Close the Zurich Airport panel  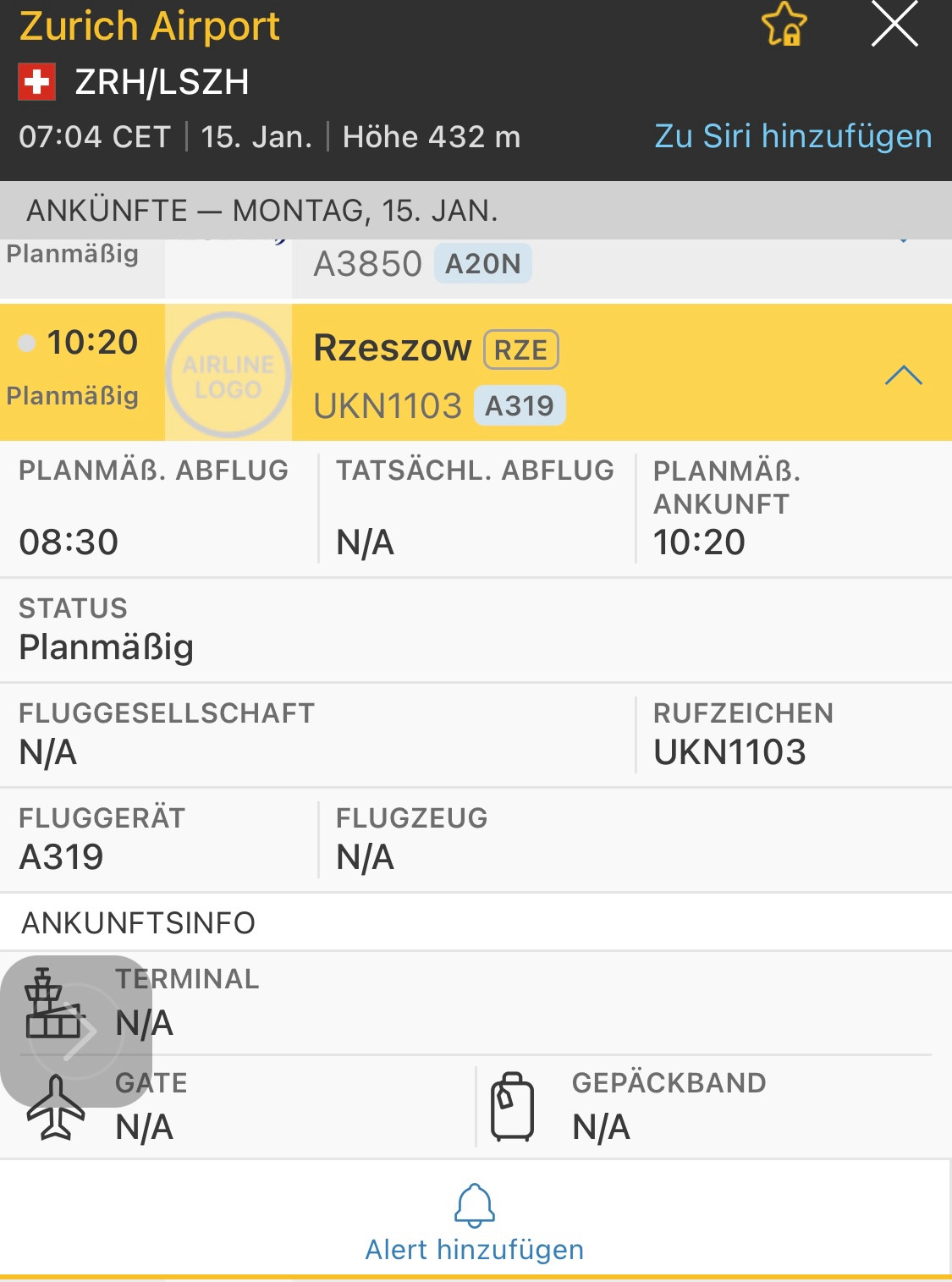[x=894, y=25]
